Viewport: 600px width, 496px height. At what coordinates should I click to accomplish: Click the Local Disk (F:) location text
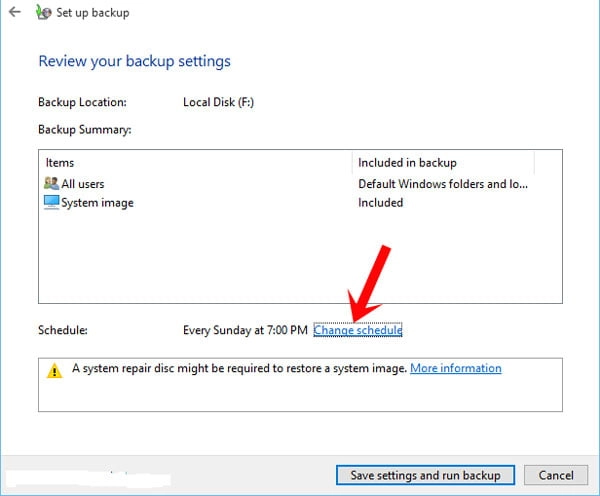click(x=220, y=102)
